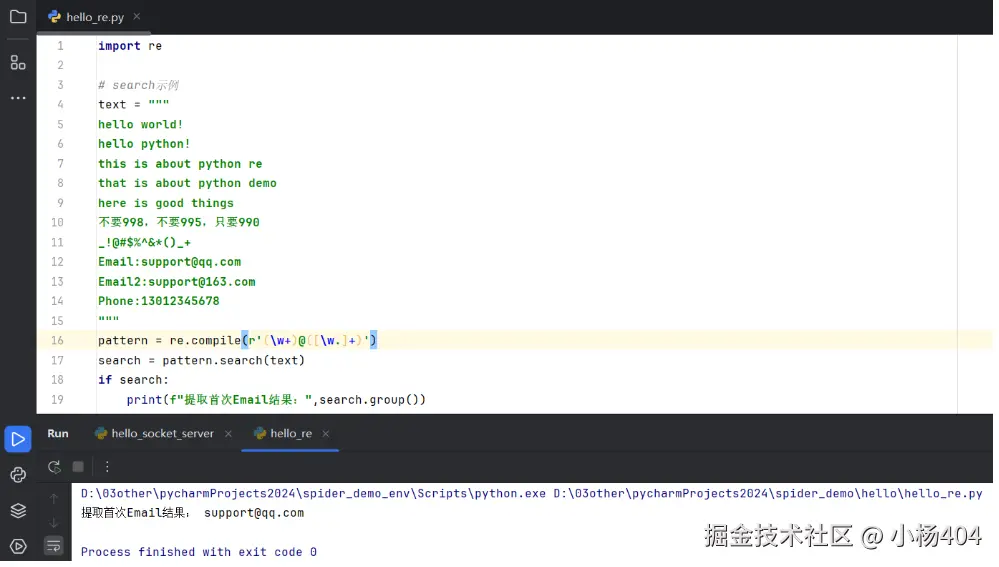
Task: Open the Python Console tool window
Action: pyautogui.click(x=18, y=475)
